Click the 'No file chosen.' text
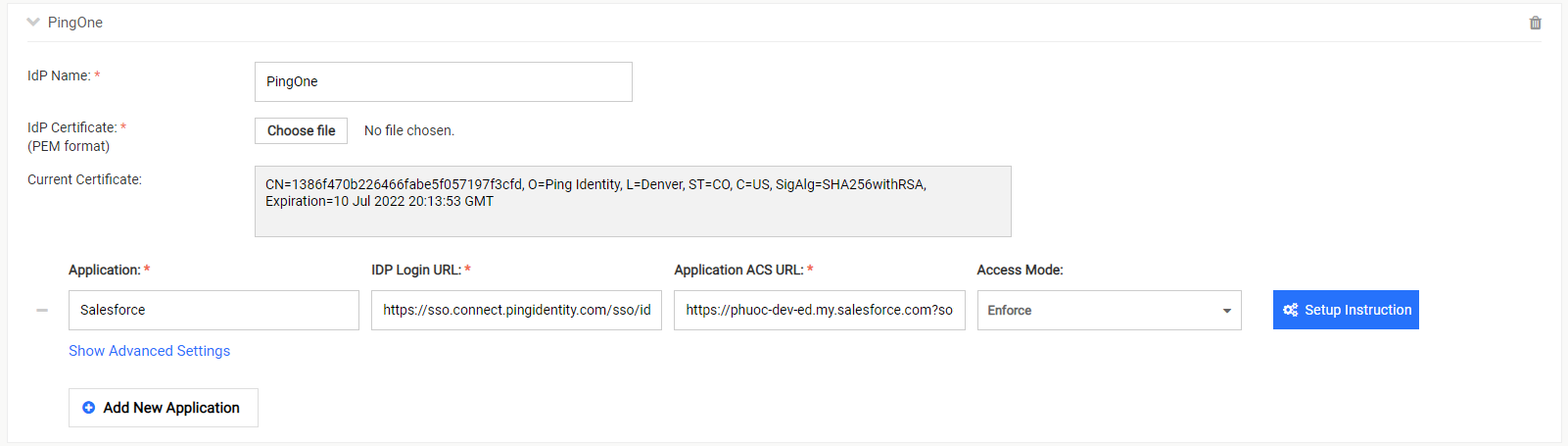This screenshot has height=446, width=1568. [x=409, y=130]
